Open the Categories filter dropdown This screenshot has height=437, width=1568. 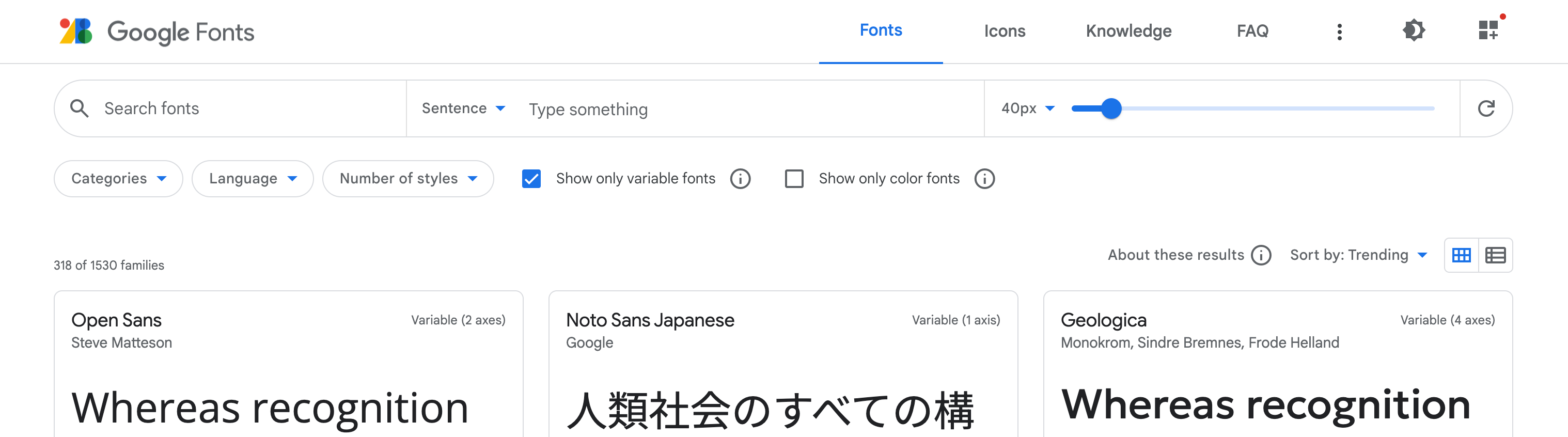point(118,179)
